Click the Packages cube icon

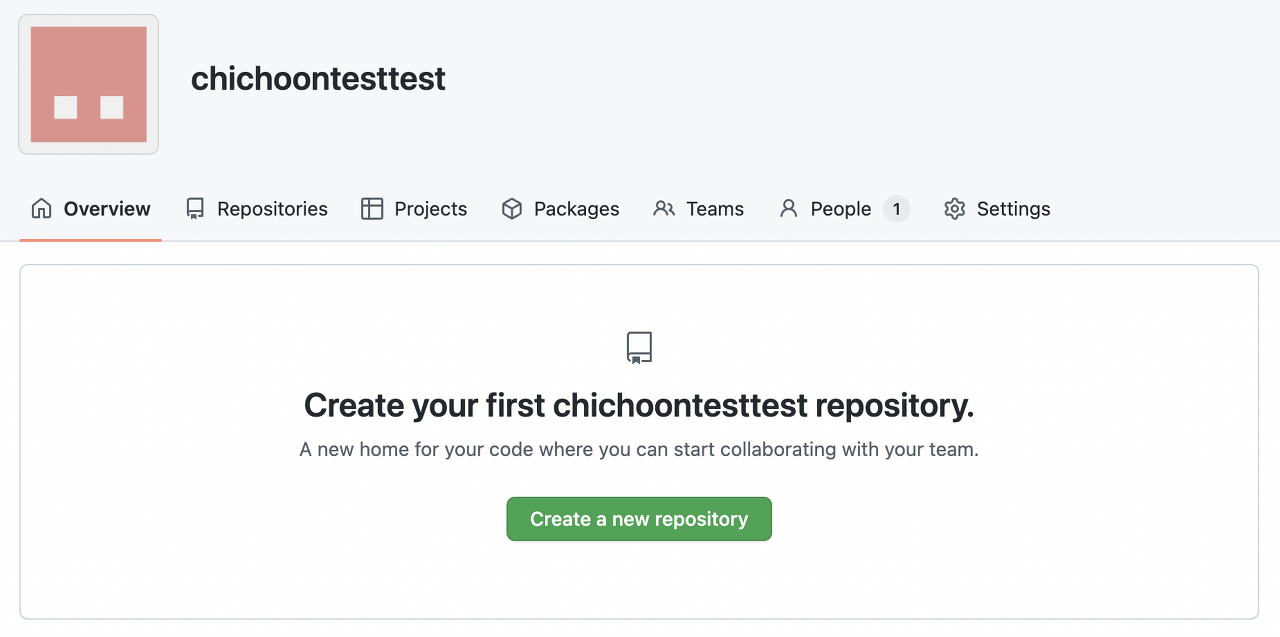tap(512, 209)
